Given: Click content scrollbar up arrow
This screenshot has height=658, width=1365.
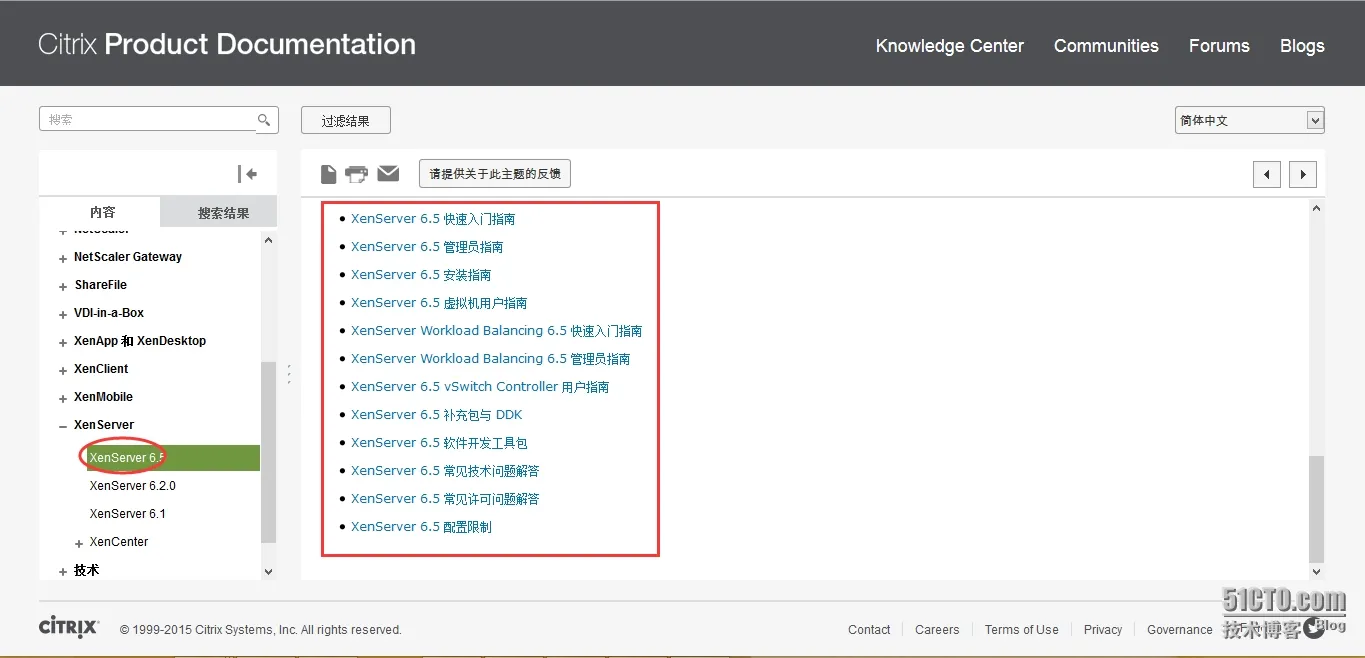Looking at the screenshot, I should point(1316,208).
